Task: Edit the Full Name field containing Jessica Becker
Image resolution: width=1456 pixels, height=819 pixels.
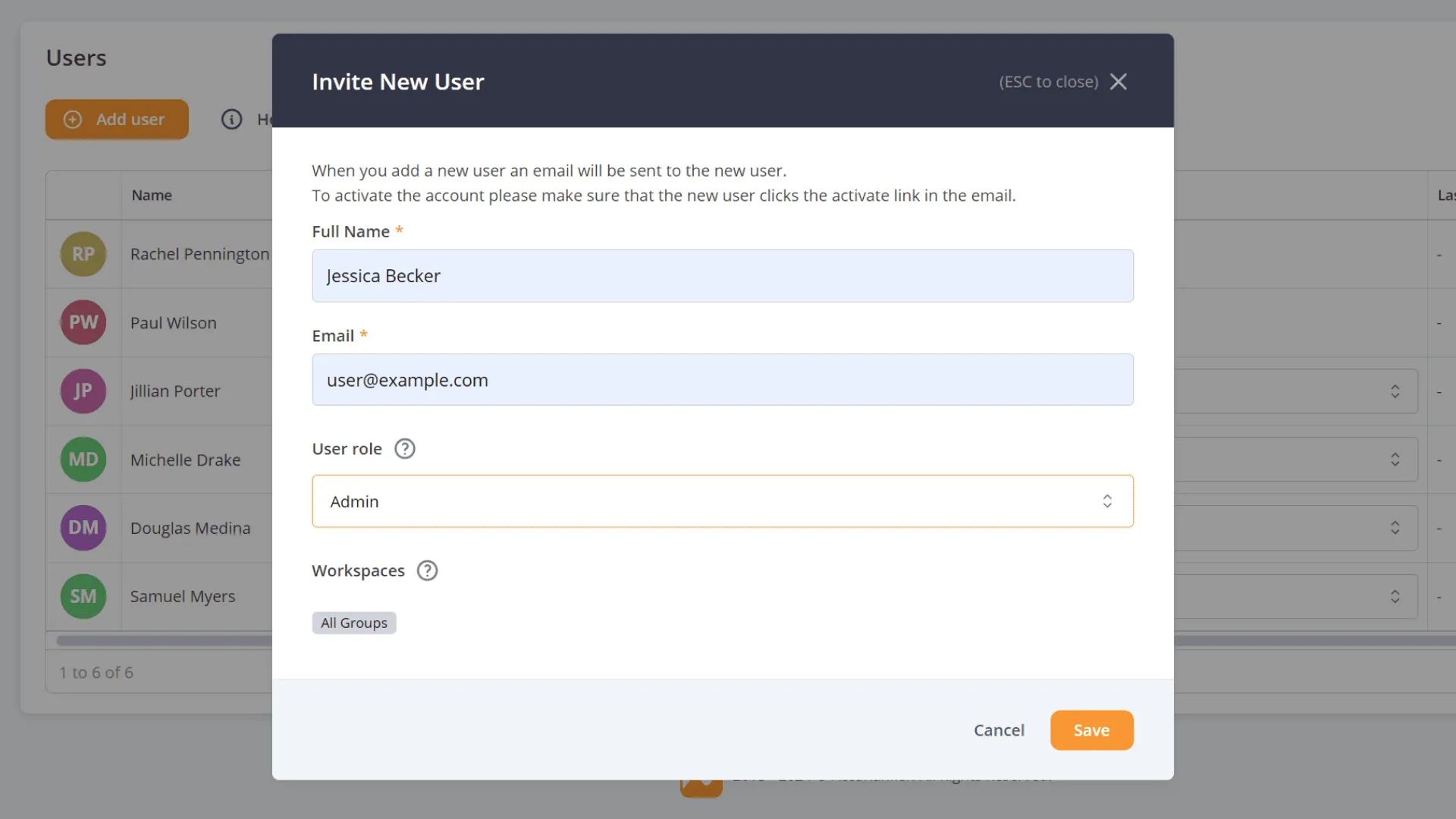Action: [722, 275]
